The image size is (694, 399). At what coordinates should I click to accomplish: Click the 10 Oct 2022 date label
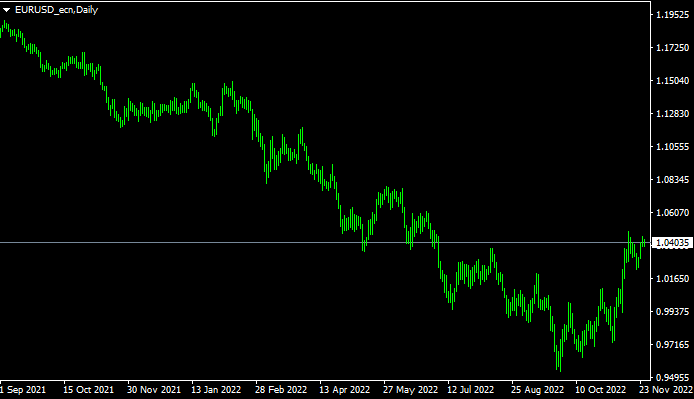pos(601,390)
